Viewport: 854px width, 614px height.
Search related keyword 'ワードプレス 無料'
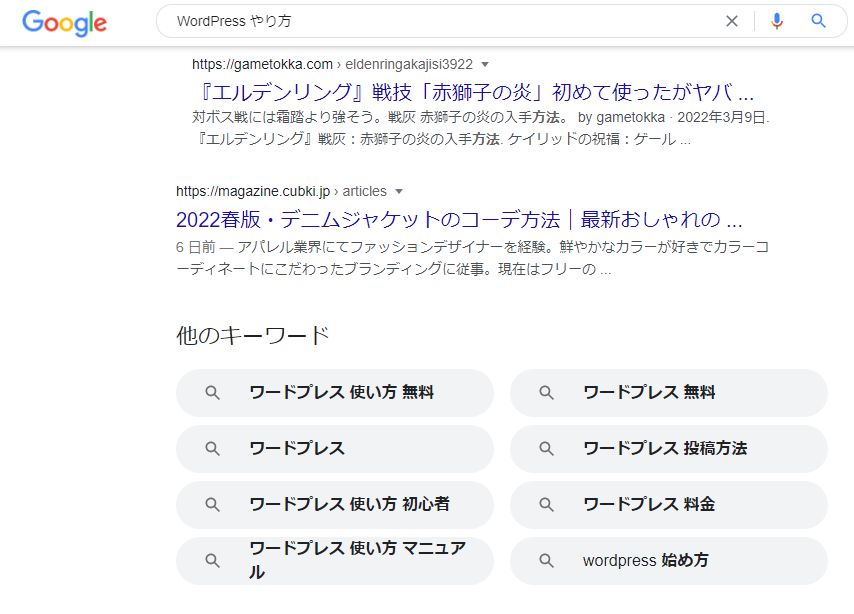point(669,393)
